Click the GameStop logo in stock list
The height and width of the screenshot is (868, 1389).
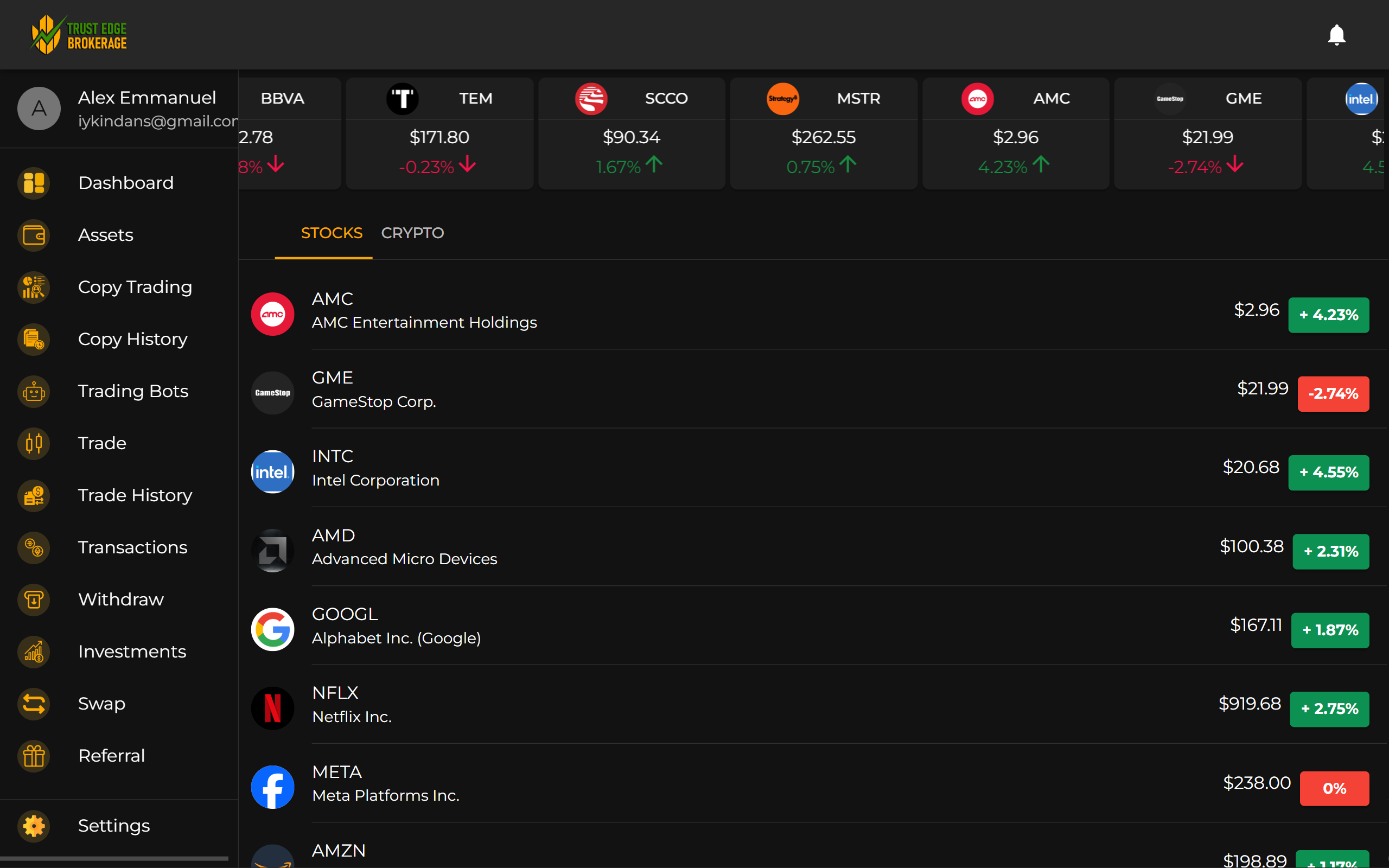click(x=272, y=393)
